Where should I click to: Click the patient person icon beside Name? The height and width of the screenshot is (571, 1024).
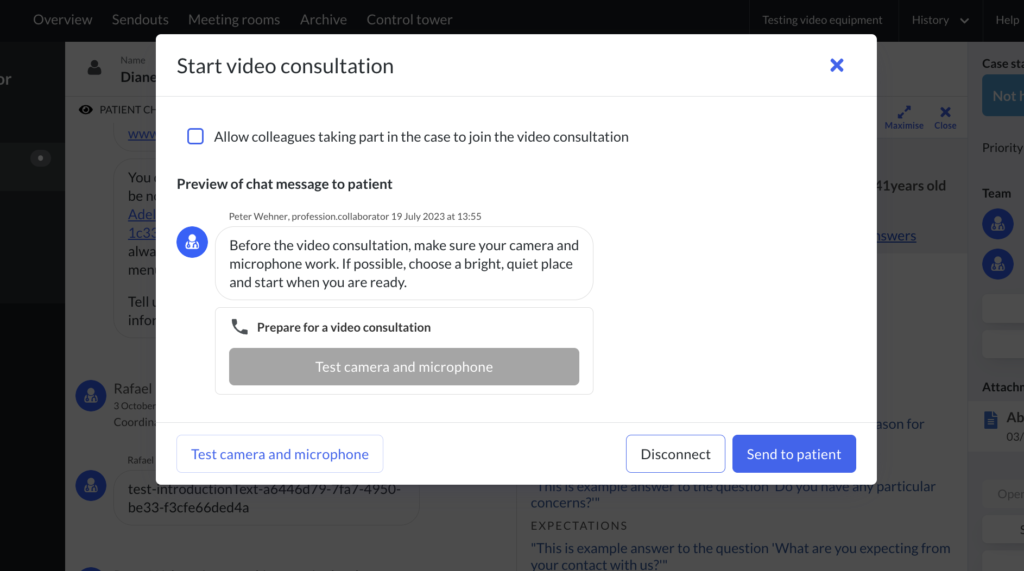tap(95, 67)
